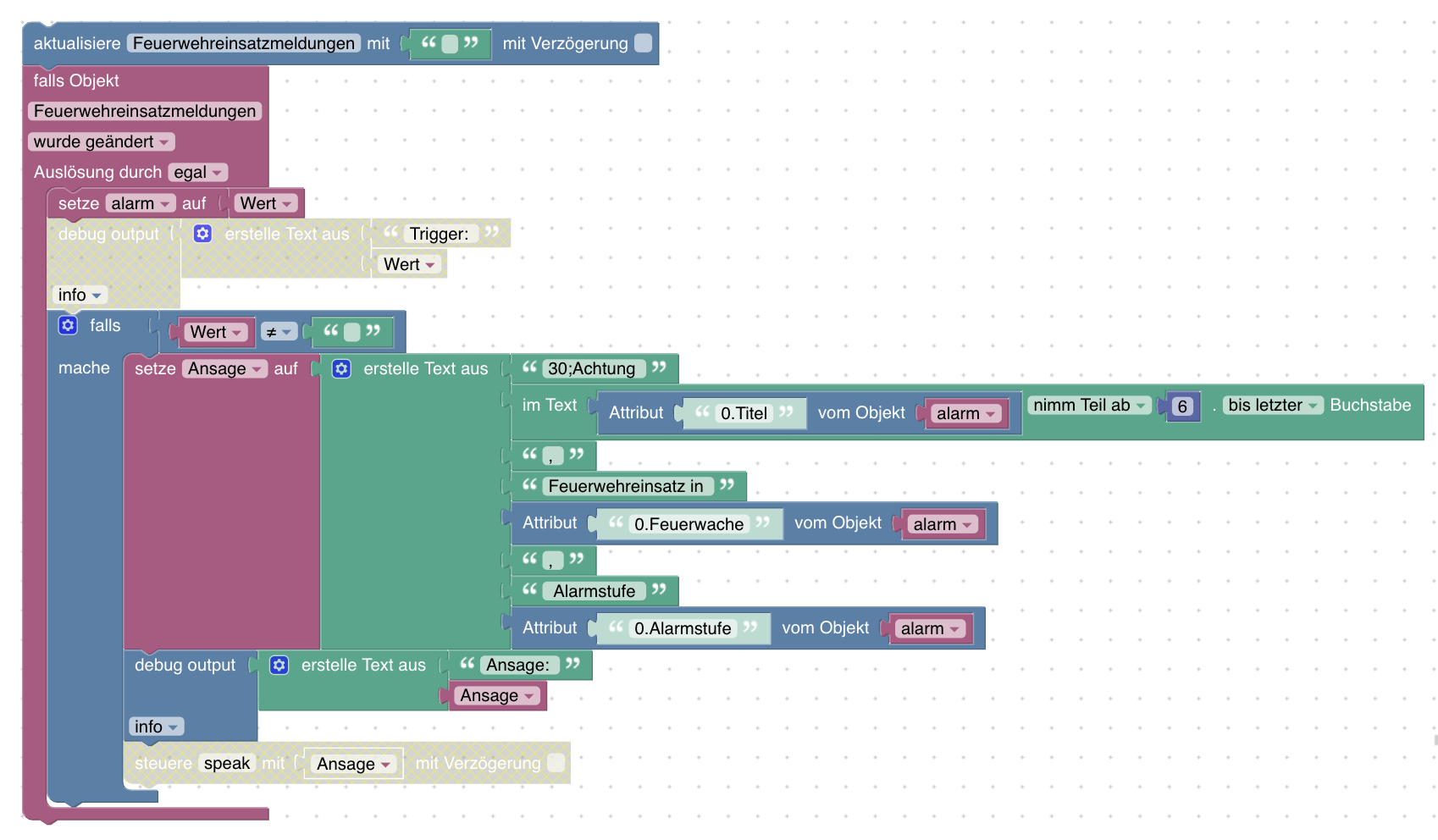Edit the '0.Feuerwache' attribute field
Screen dimensions: 1438x840
point(689,524)
